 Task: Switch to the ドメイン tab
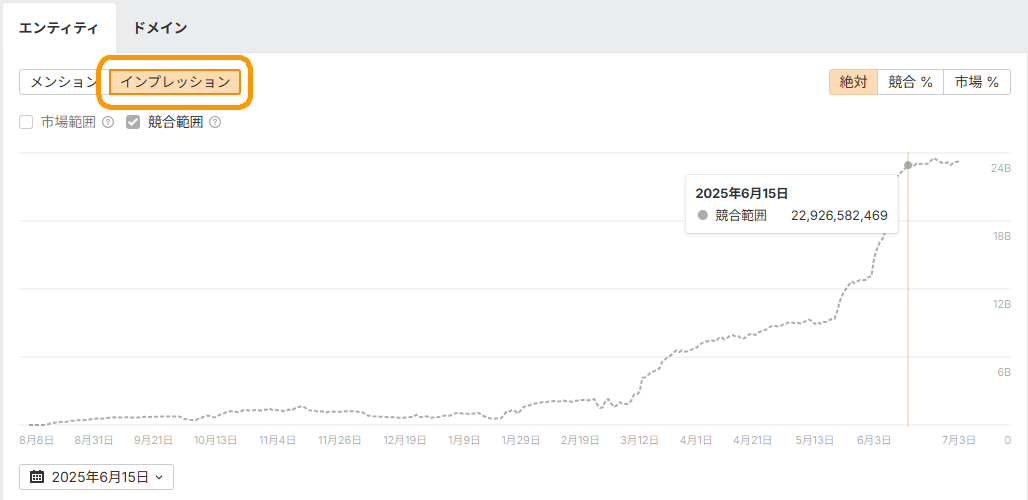tap(160, 28)
